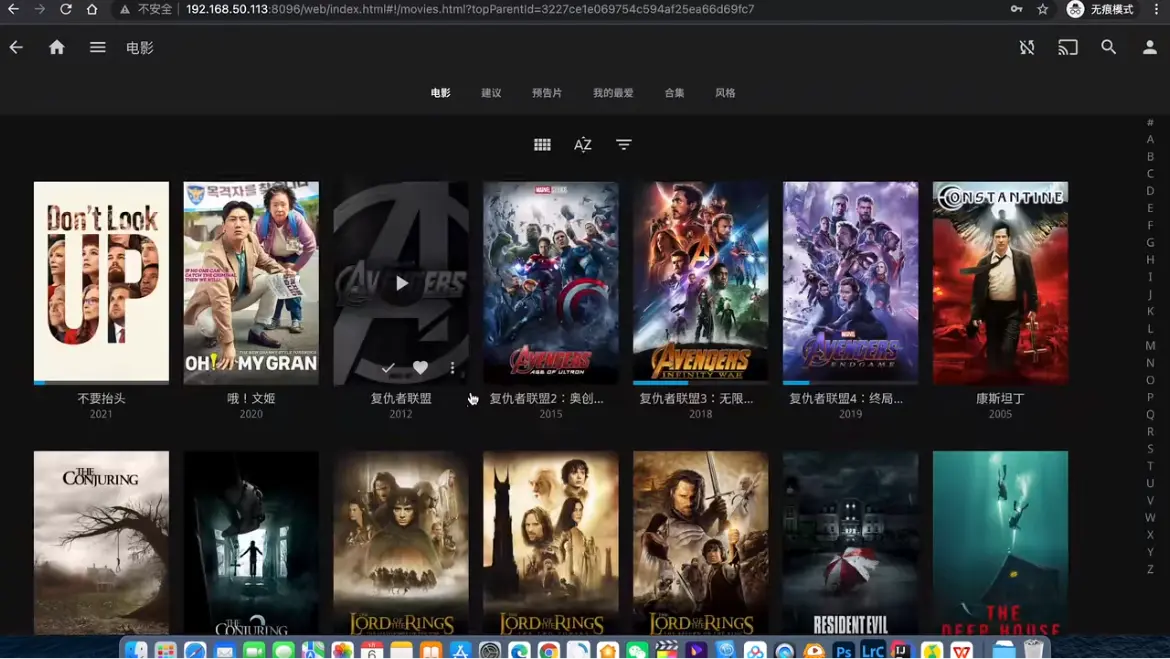
Task: Click the crossed-out sync icon in the header
Action: click(1027, 47)
